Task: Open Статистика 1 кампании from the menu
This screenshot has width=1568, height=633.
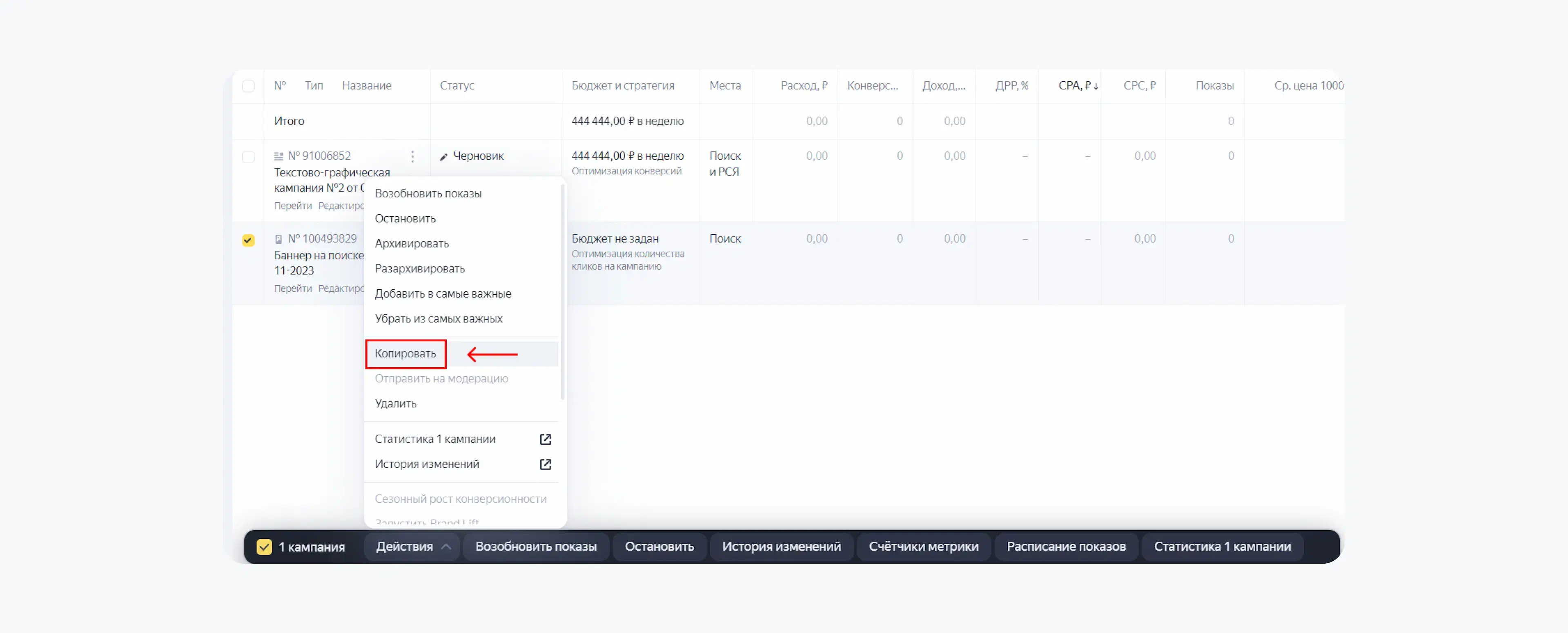Action: tap(435, 440)
